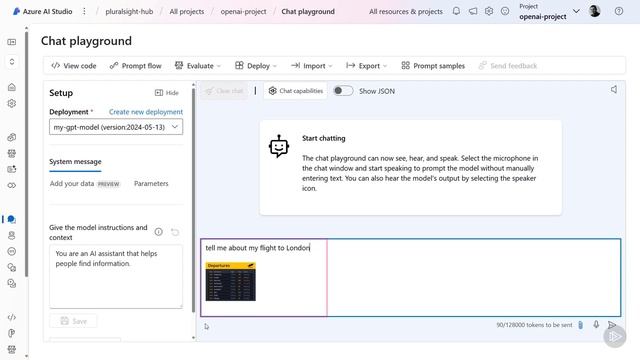
Task: Toggle the speaker output icon
Action: click(614, 89)
